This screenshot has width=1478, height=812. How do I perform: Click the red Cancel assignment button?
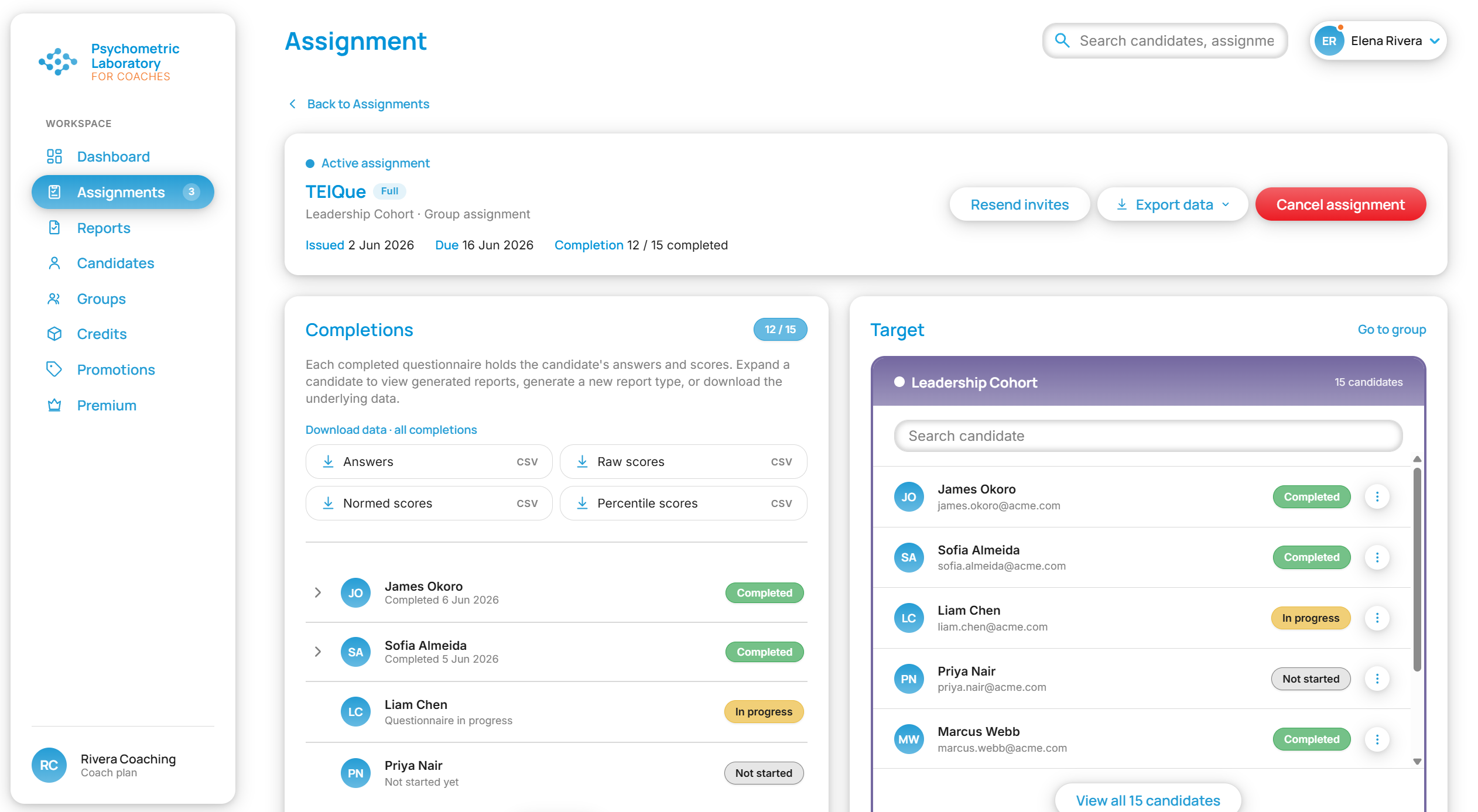pyautogui.click(x=1340, y=204)
